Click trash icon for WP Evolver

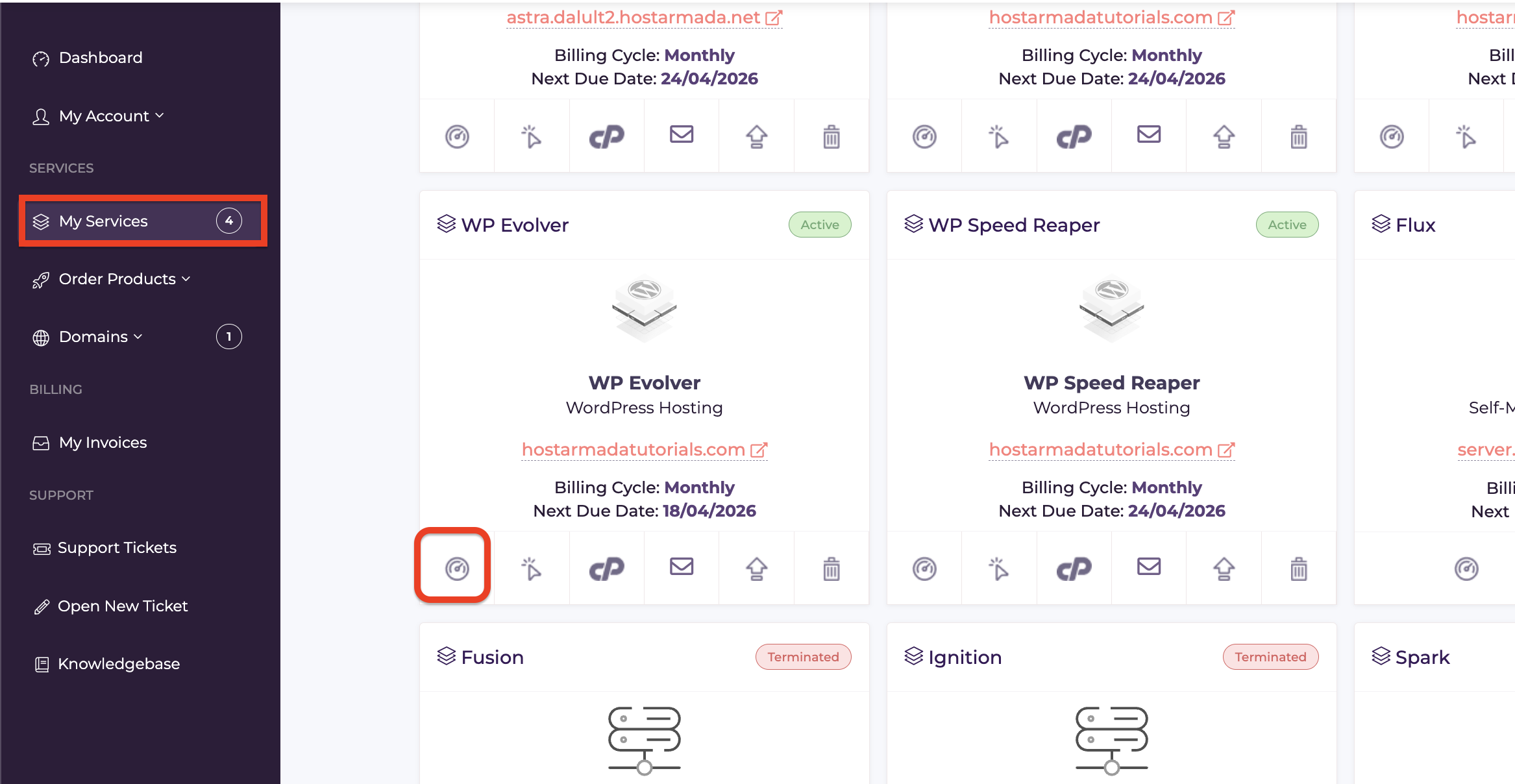coord(831,569)
